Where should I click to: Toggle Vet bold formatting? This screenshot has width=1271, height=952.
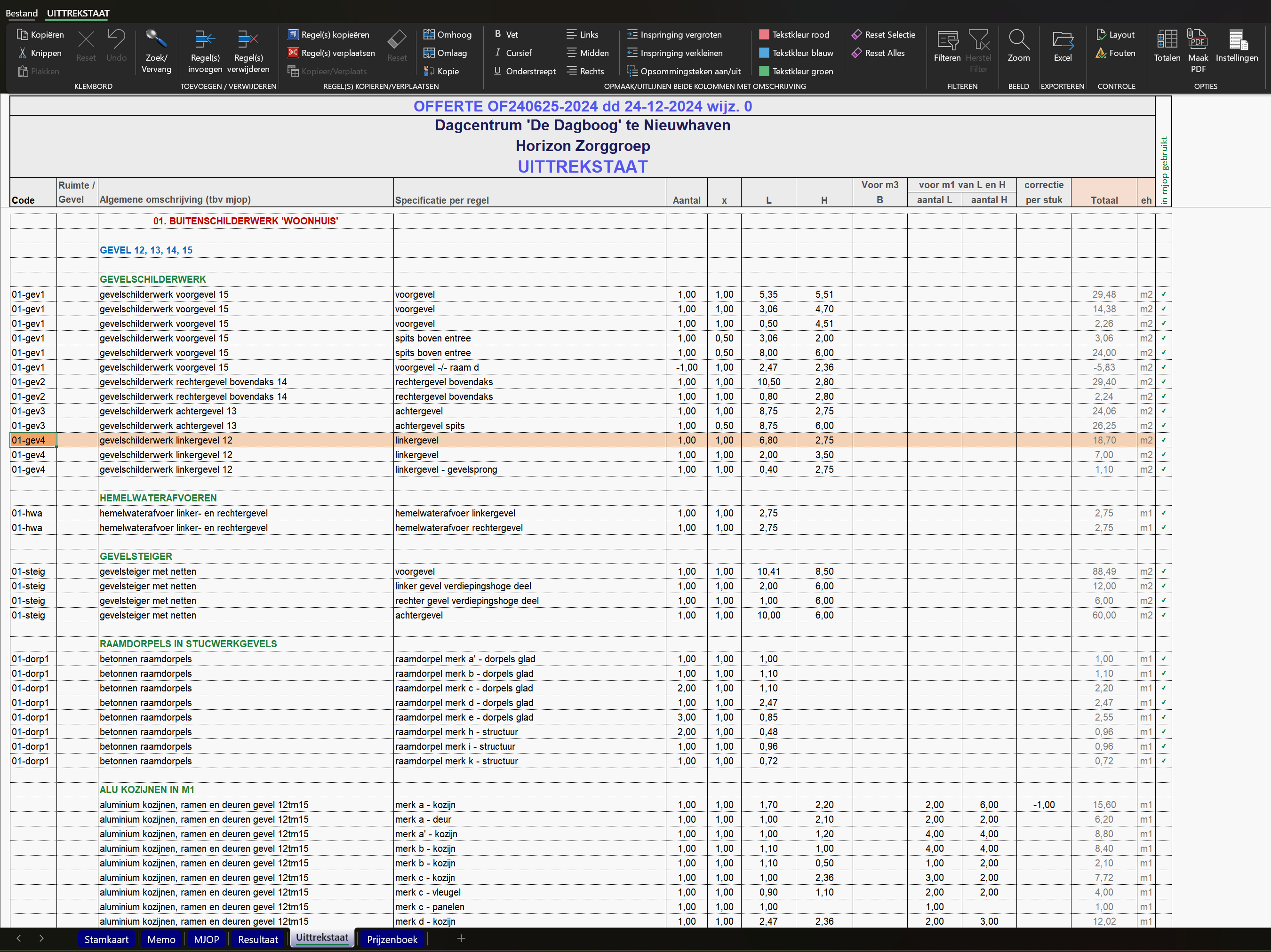pyautogui.click(x=506, y=34)
